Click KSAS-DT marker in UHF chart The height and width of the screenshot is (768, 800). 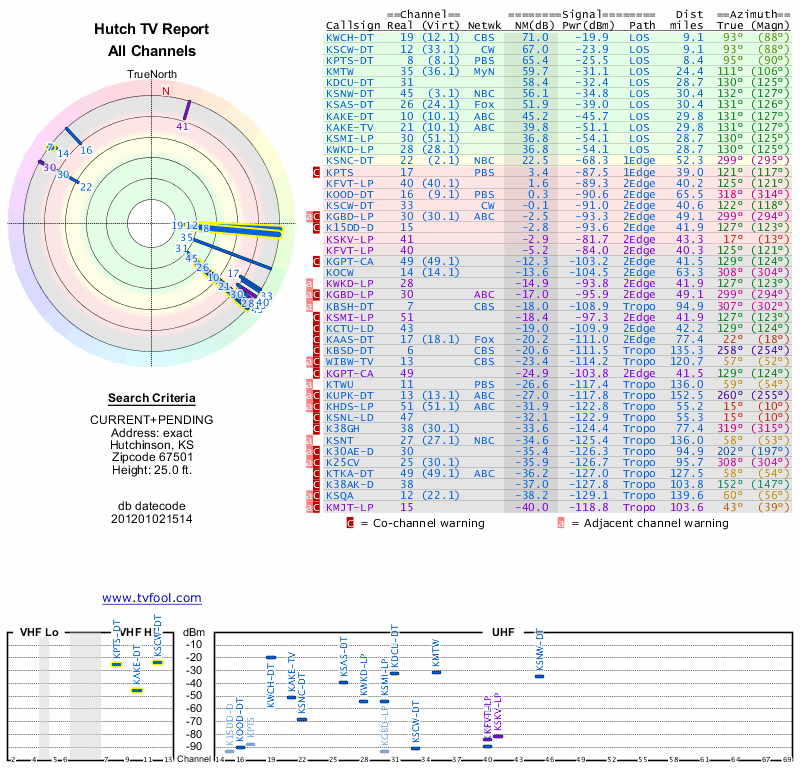point(343,682)
